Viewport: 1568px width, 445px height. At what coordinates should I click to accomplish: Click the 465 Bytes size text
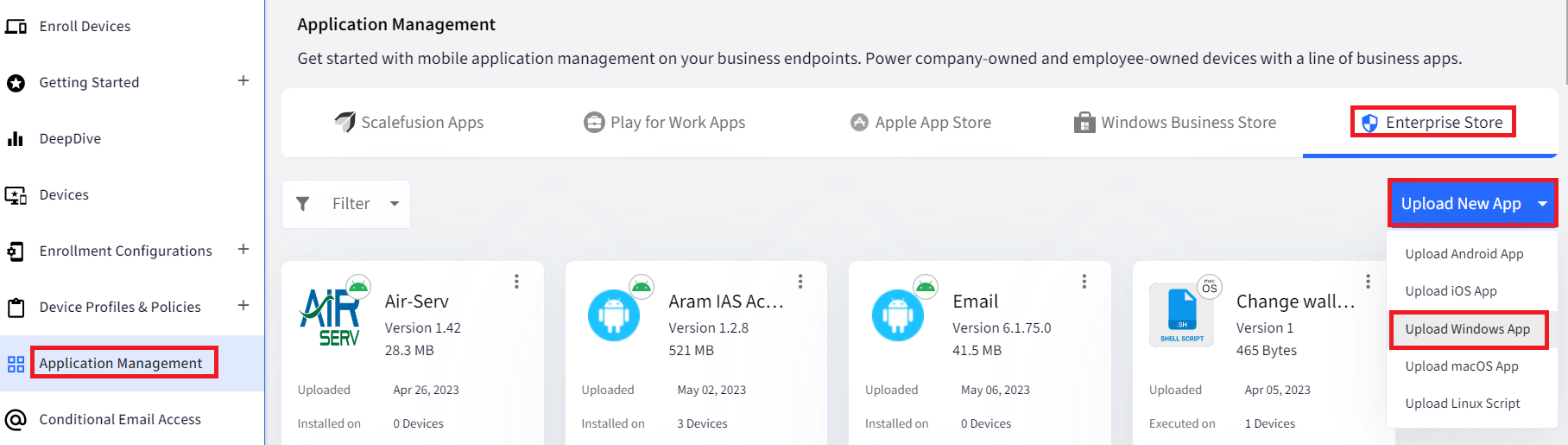click(1267, 351)
